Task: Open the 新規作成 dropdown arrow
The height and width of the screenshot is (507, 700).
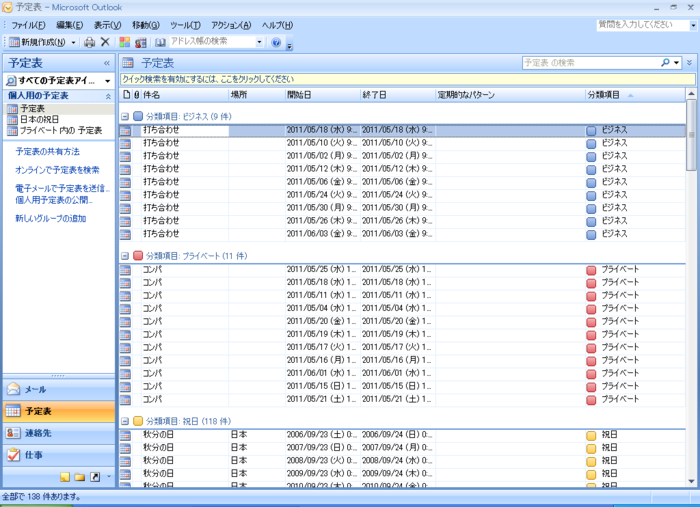Action: click(74, 42)
